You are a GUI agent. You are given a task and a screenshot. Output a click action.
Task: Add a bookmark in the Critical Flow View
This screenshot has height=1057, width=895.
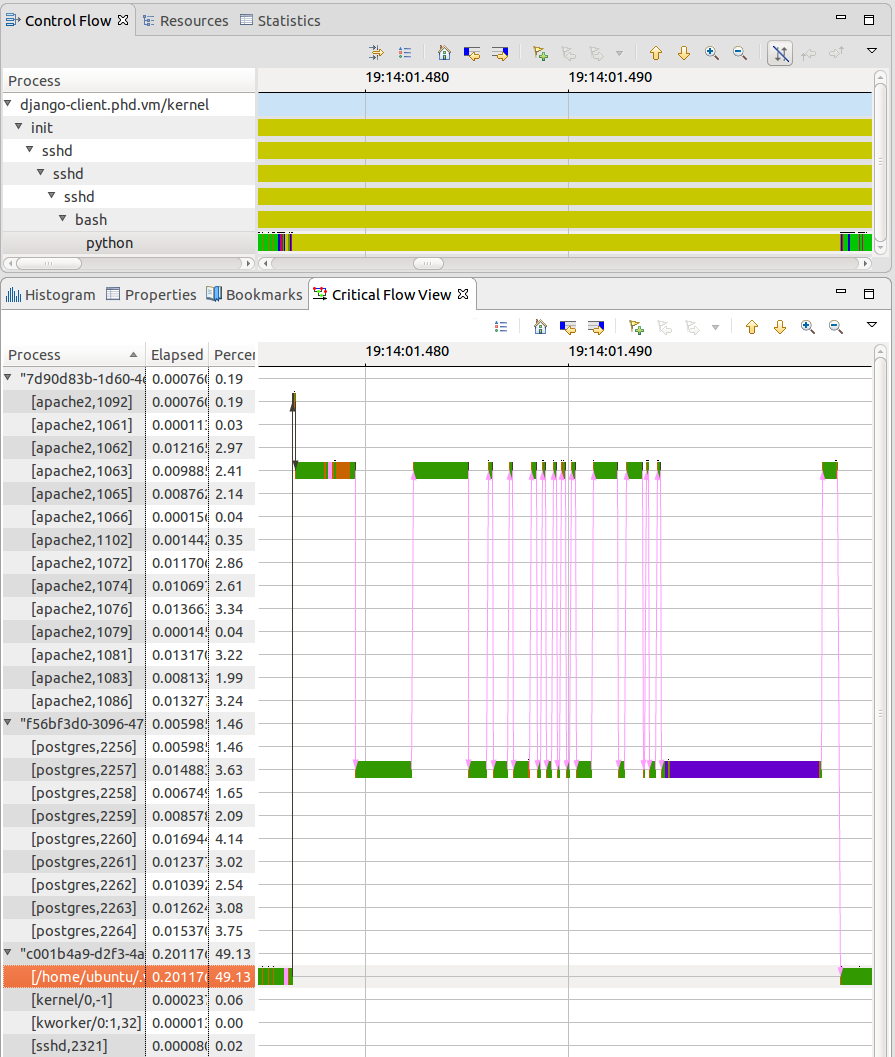(636, 327)
